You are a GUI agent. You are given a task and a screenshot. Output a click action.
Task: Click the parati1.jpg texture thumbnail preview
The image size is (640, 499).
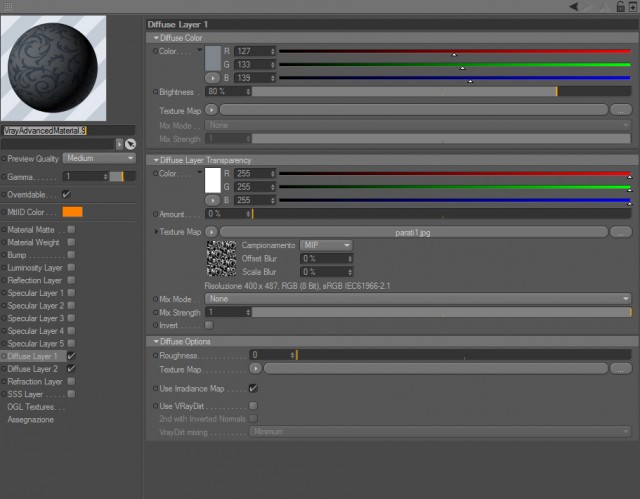[x=221, y=258]
